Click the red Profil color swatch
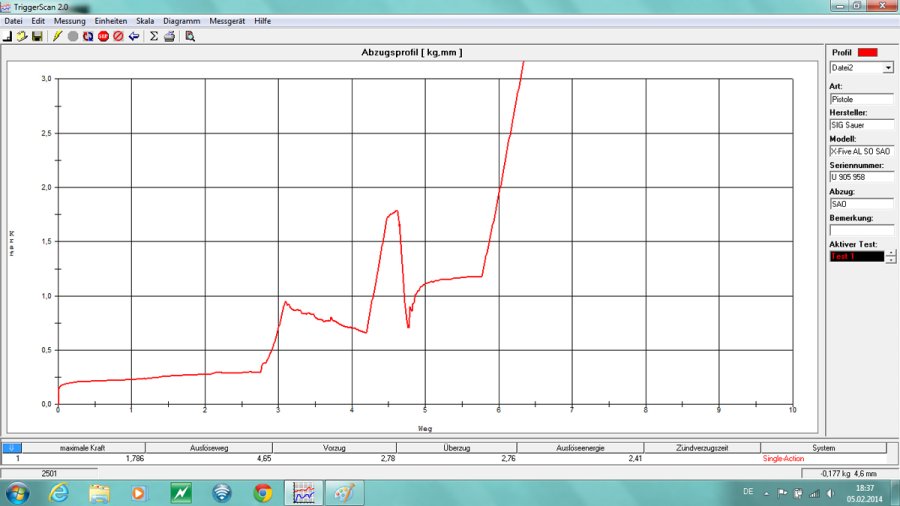 point(867,51)
